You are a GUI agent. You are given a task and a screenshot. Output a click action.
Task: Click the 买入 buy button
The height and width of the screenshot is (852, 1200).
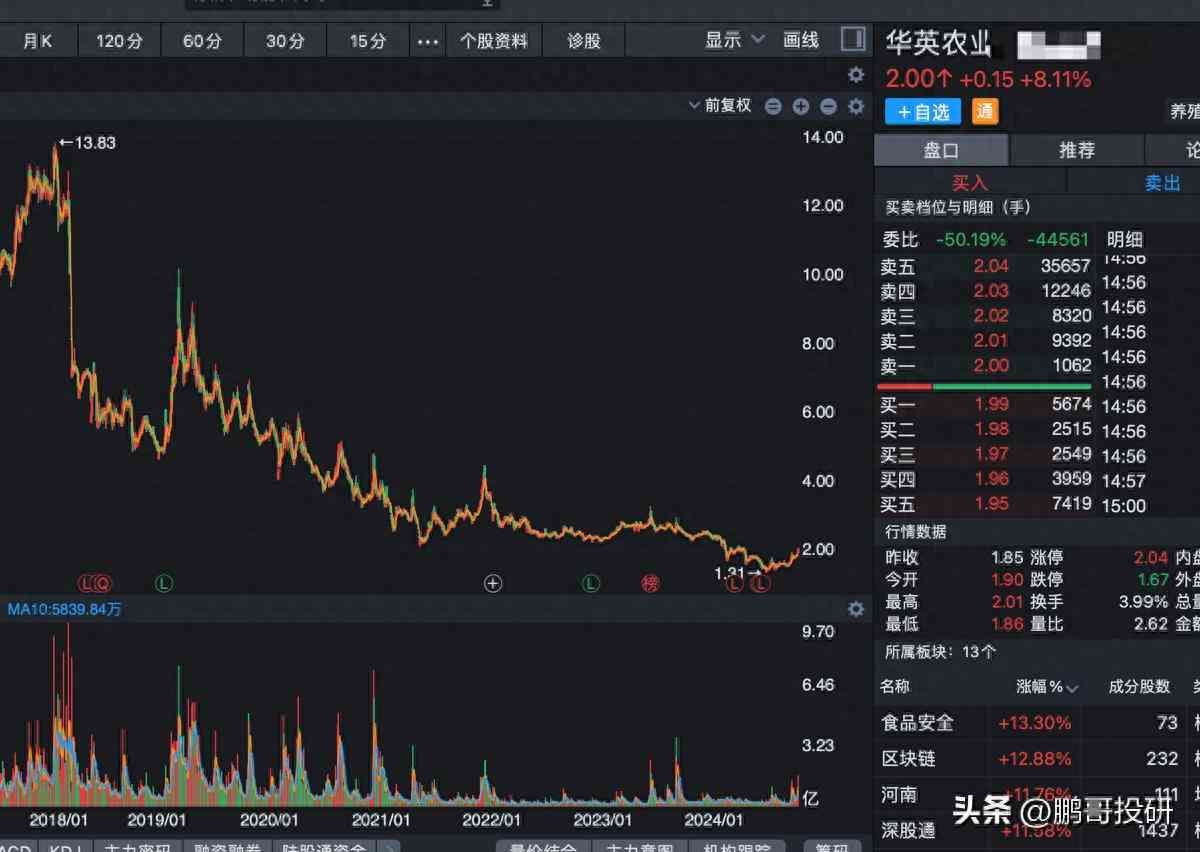[x=969, y=182]
